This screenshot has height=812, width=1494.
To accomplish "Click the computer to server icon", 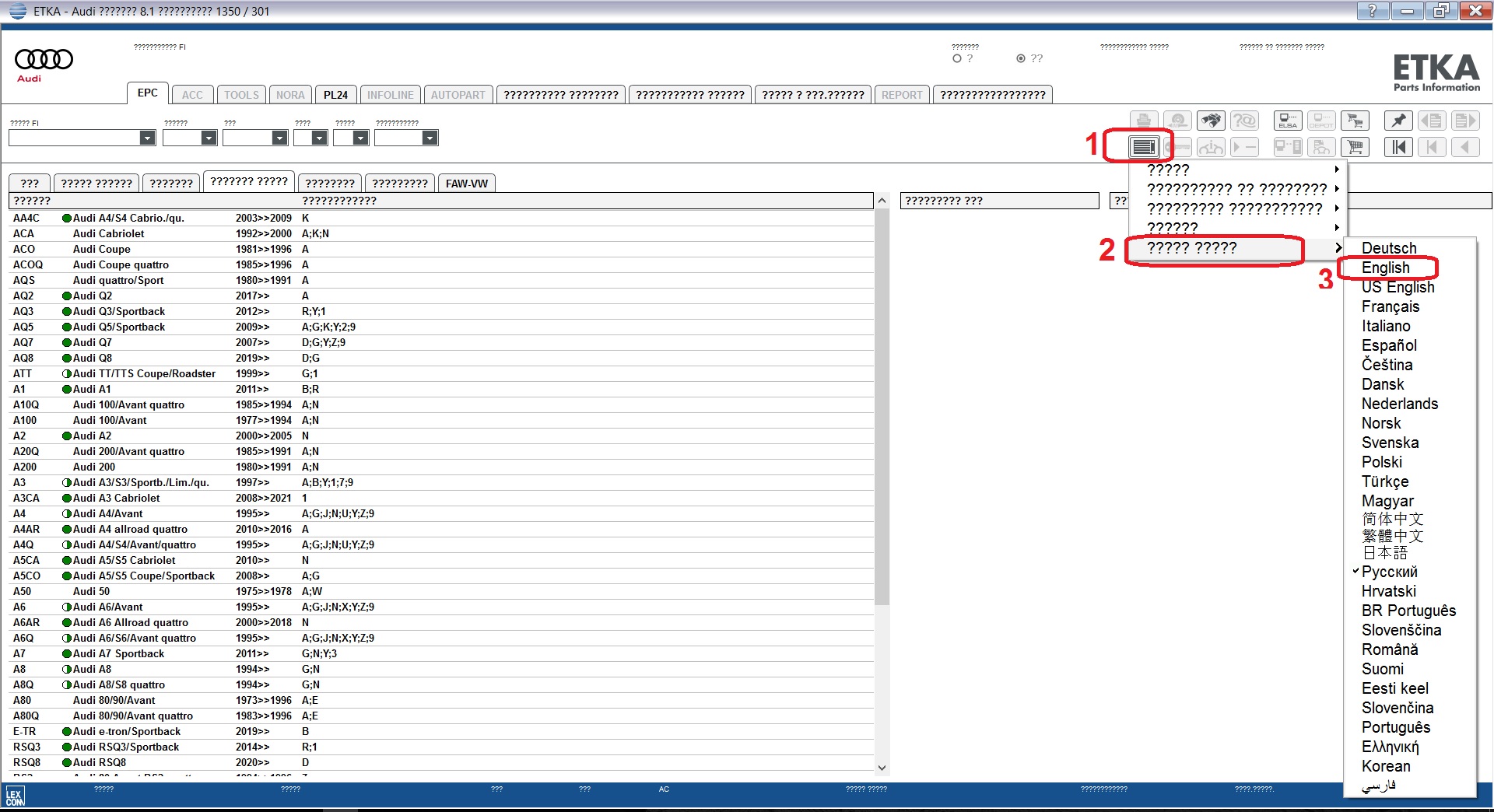I will [x=1288, y=147].
